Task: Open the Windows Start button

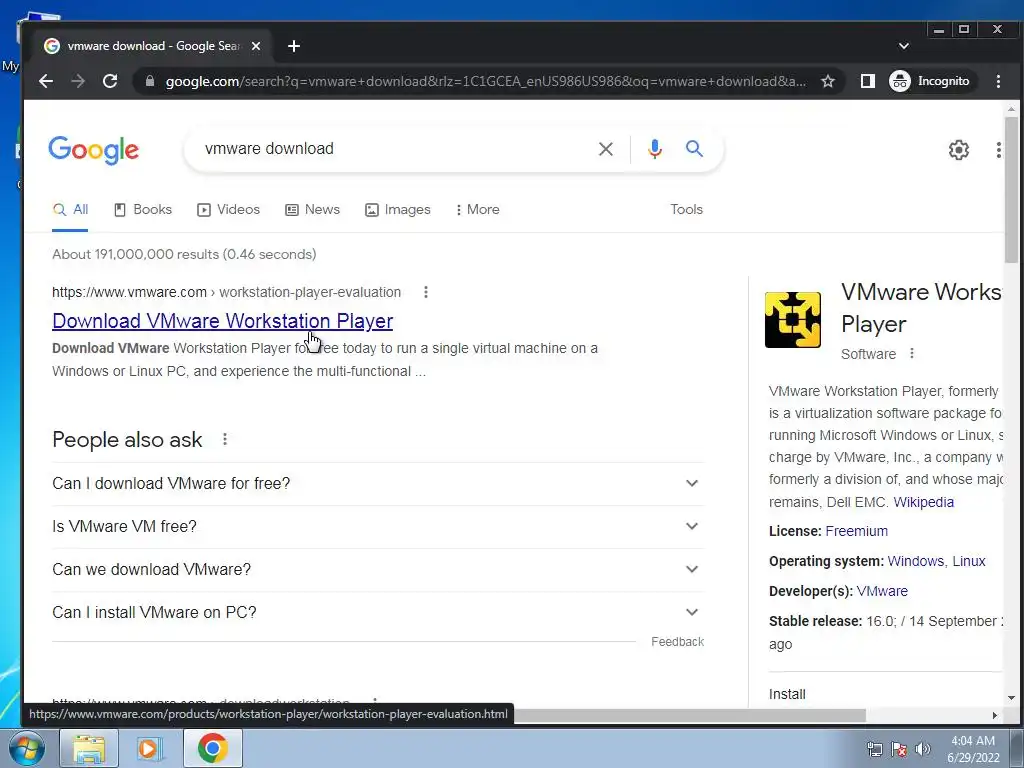Action: pos(27,748)
